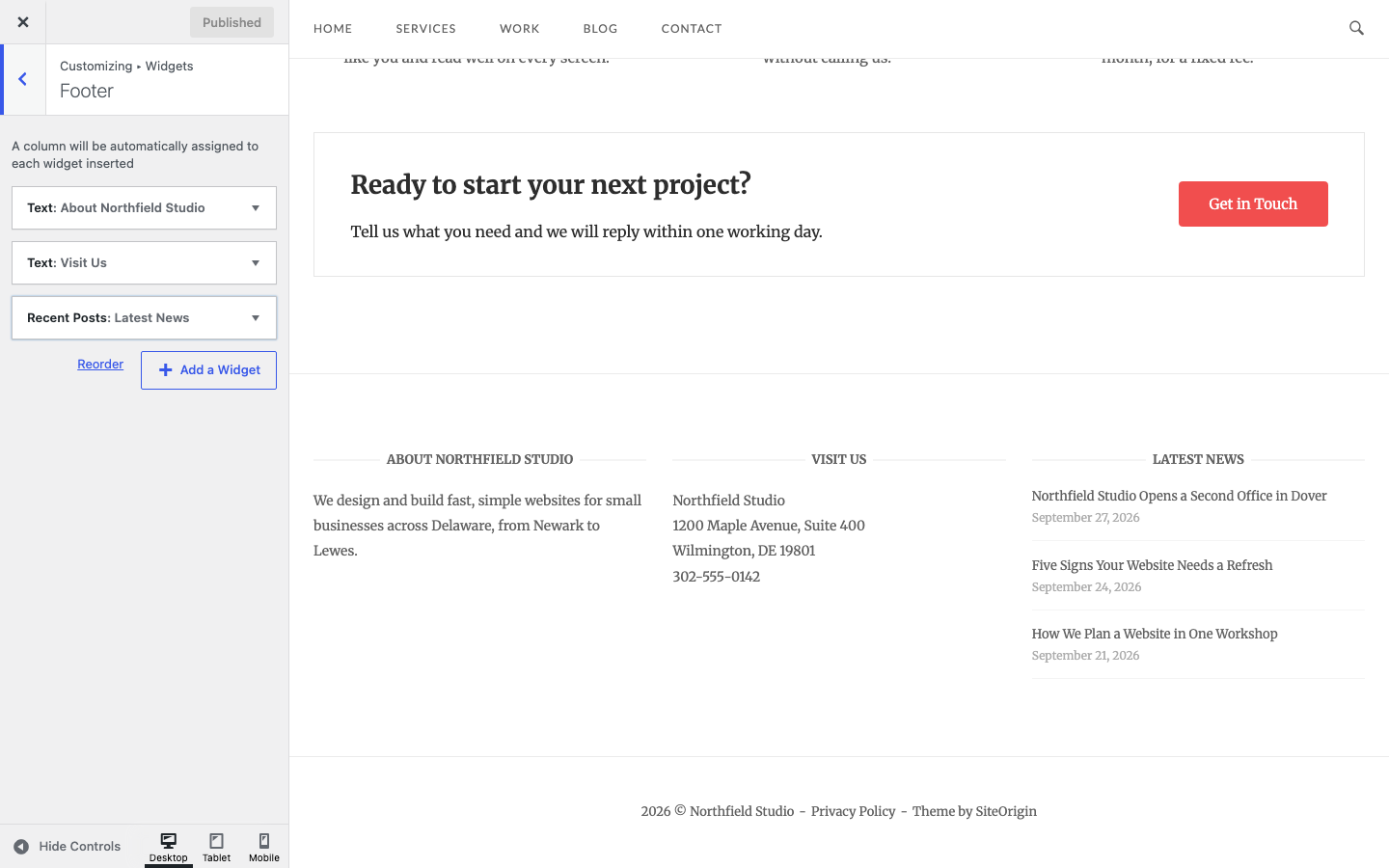Switch preview to Tablet device
This screenshot has height=868, width=1389.
pyautogui.click(x=217, y=847)
